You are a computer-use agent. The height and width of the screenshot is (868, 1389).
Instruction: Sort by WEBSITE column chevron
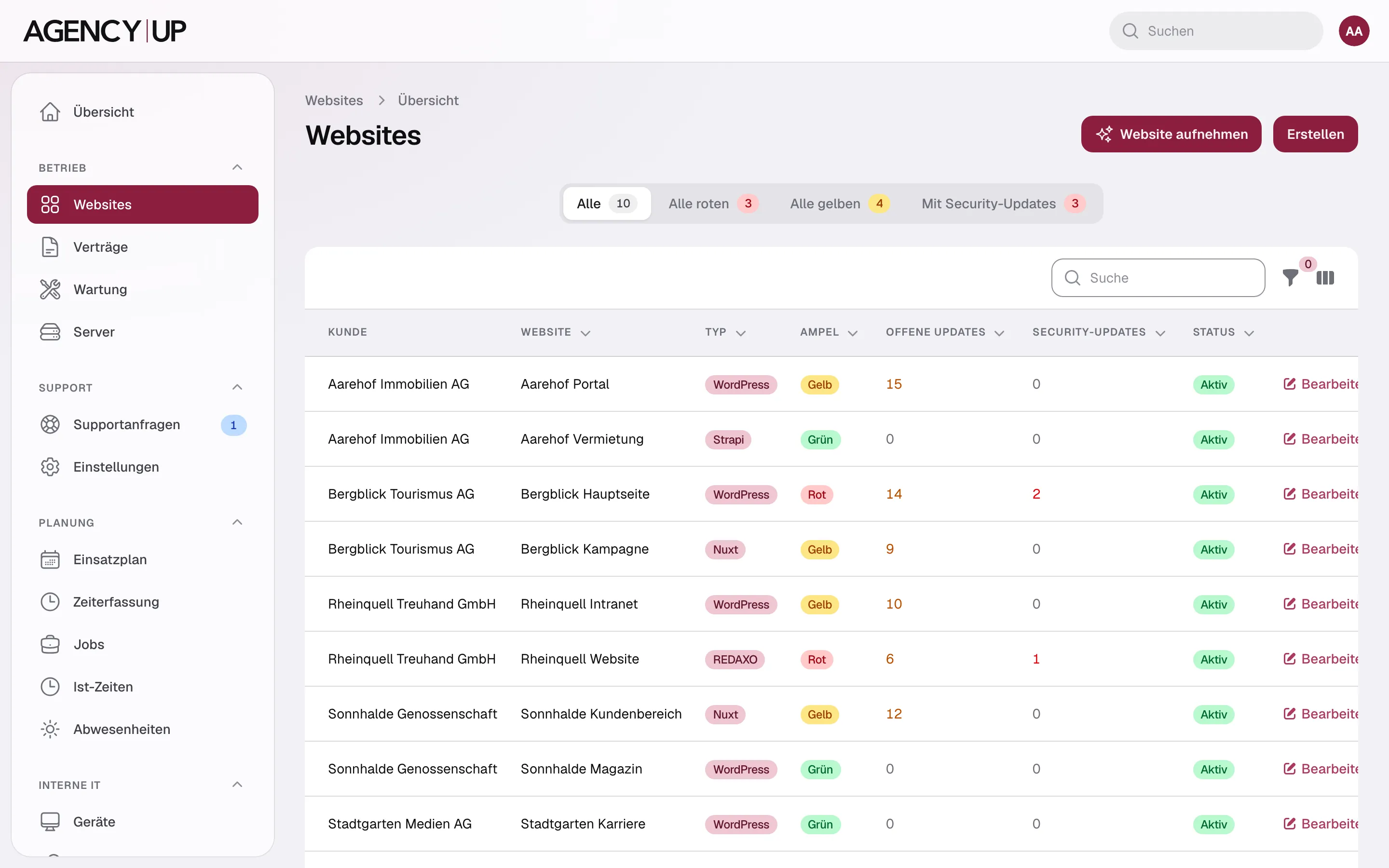click(x=586, y=333)
